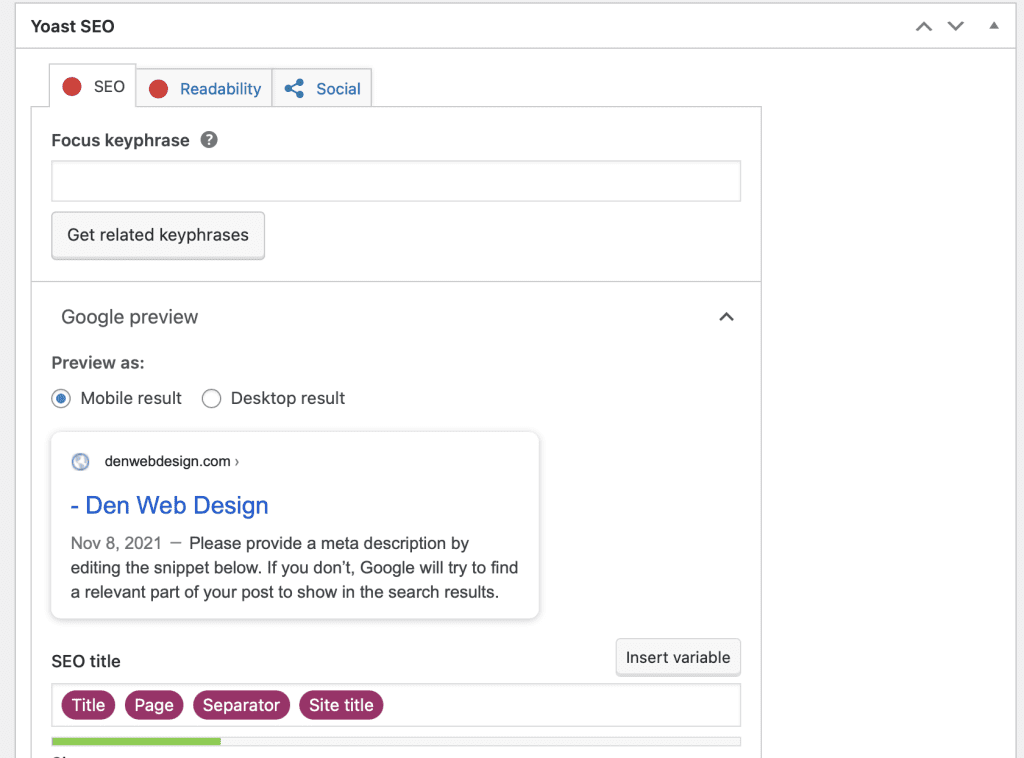Open the Focus keyphrase help icon
This screenshot has height=758, width=1024.
click(209, 140)
